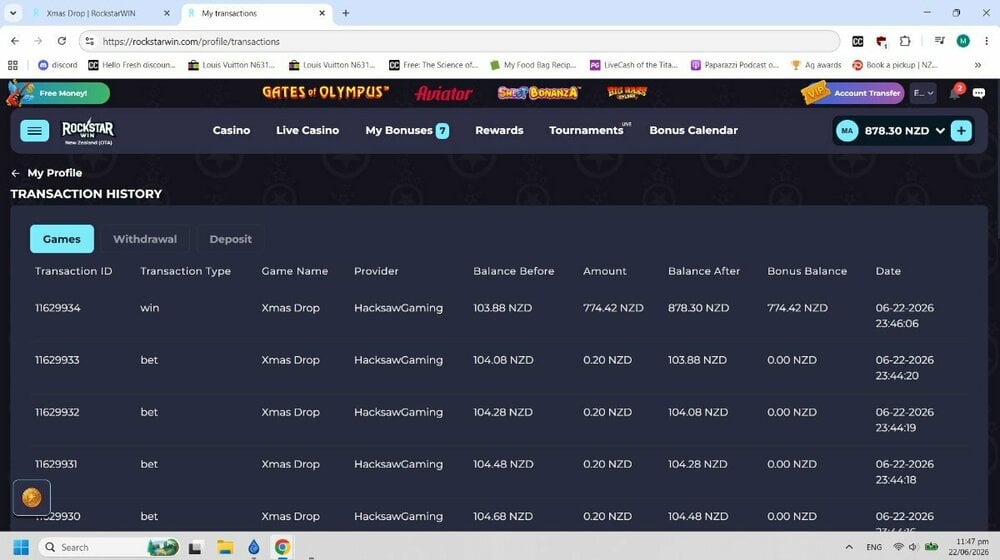Screen dimensions: 1000x560
Task: Click transaction ID 11629932
Action: 57,412
